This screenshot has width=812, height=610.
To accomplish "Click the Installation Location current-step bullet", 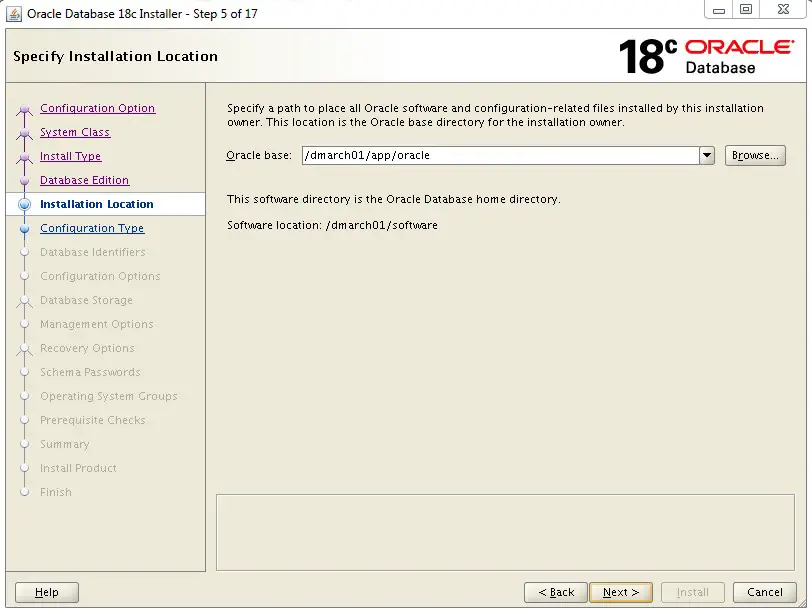I will point(24,204).
